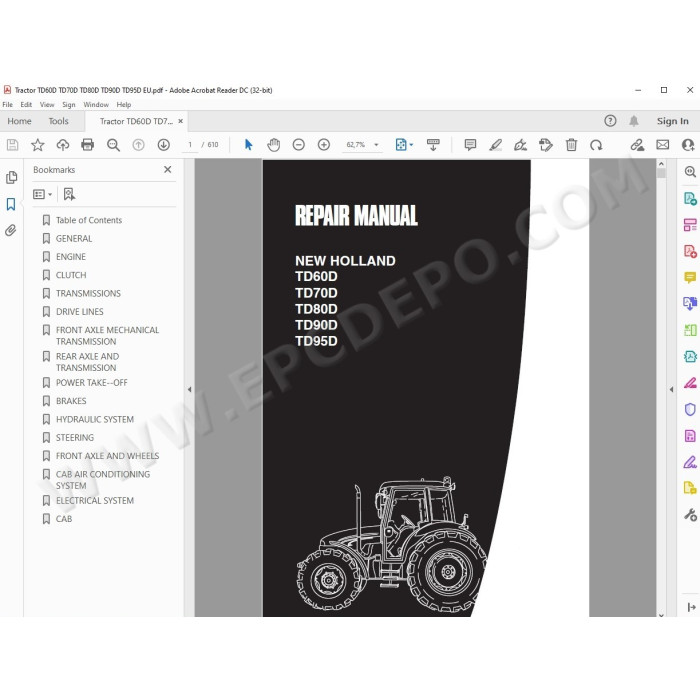The width and height of the screenshot is (700, 700).
Task: Open the bookmarks options dropdown
Action: tap(42, 194)
